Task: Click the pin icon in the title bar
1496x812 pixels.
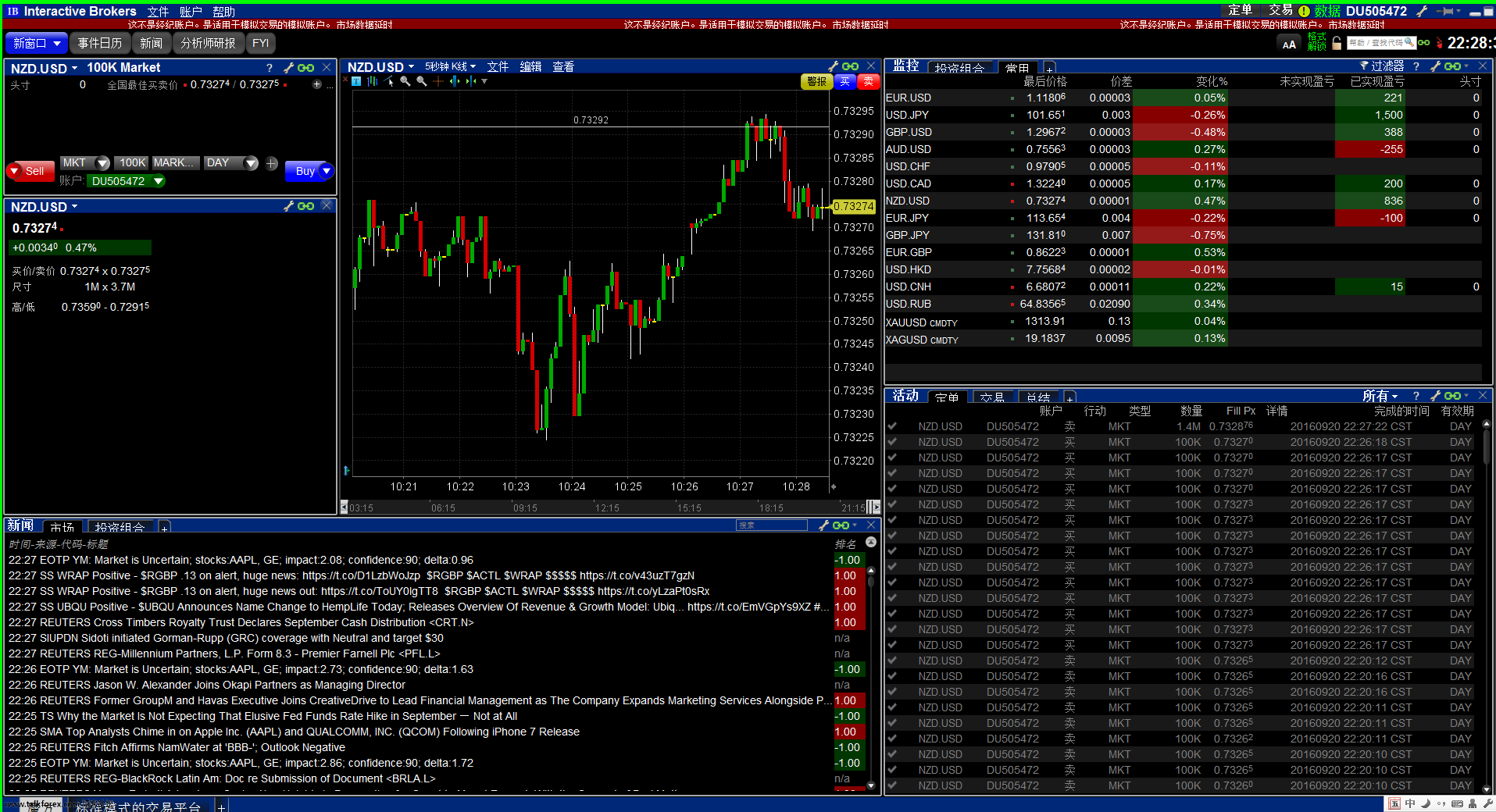Action: pos(1444,11)
